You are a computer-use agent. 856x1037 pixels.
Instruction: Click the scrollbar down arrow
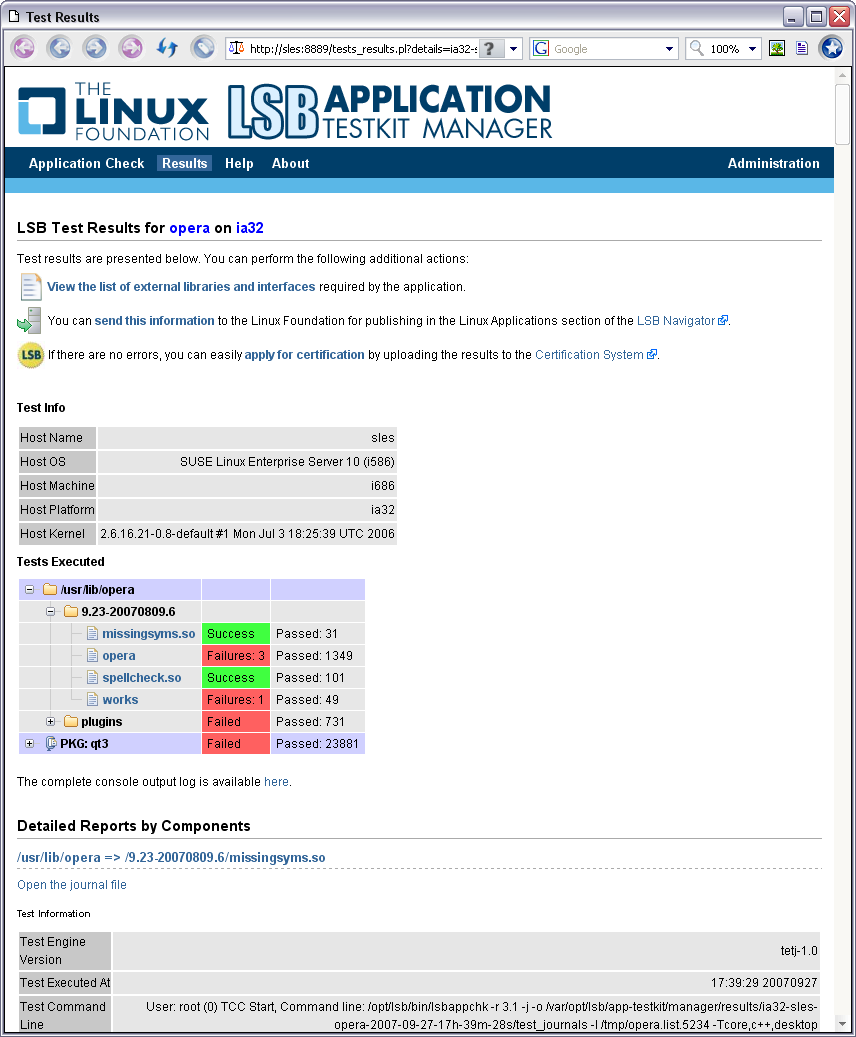pos(842,1024)
